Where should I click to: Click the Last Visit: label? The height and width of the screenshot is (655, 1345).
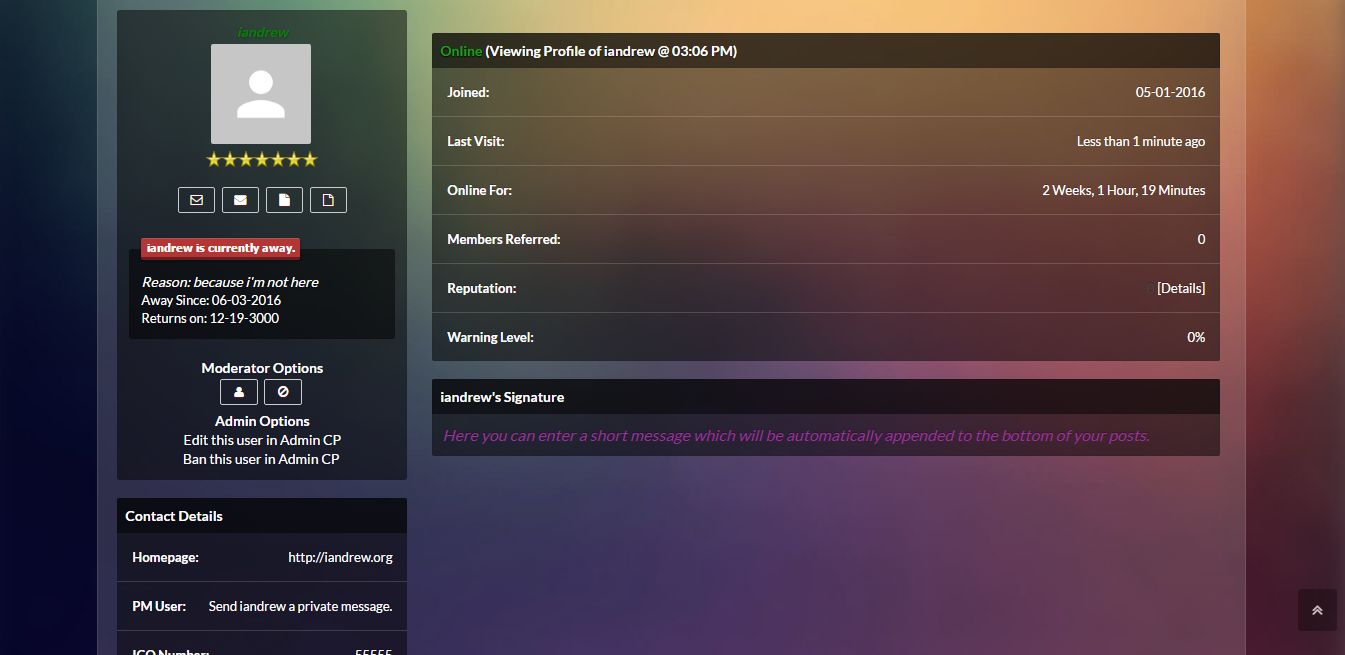[x=476, y=141]
